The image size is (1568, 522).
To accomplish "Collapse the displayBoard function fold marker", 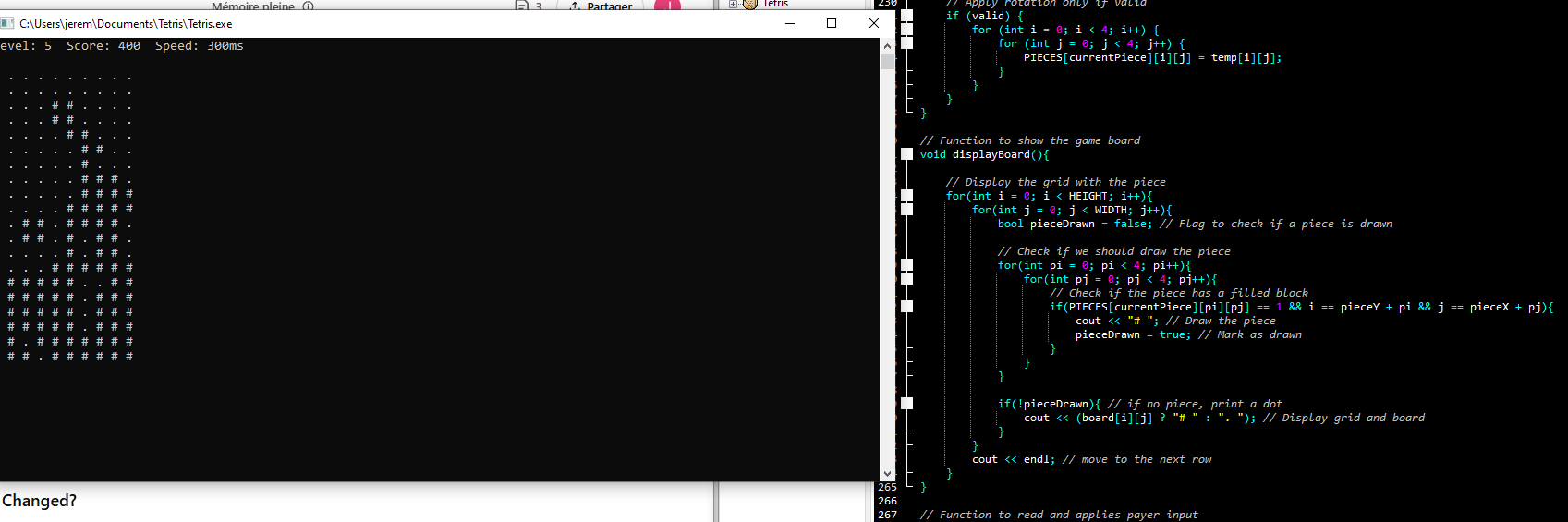I will (x=907, y=154).
